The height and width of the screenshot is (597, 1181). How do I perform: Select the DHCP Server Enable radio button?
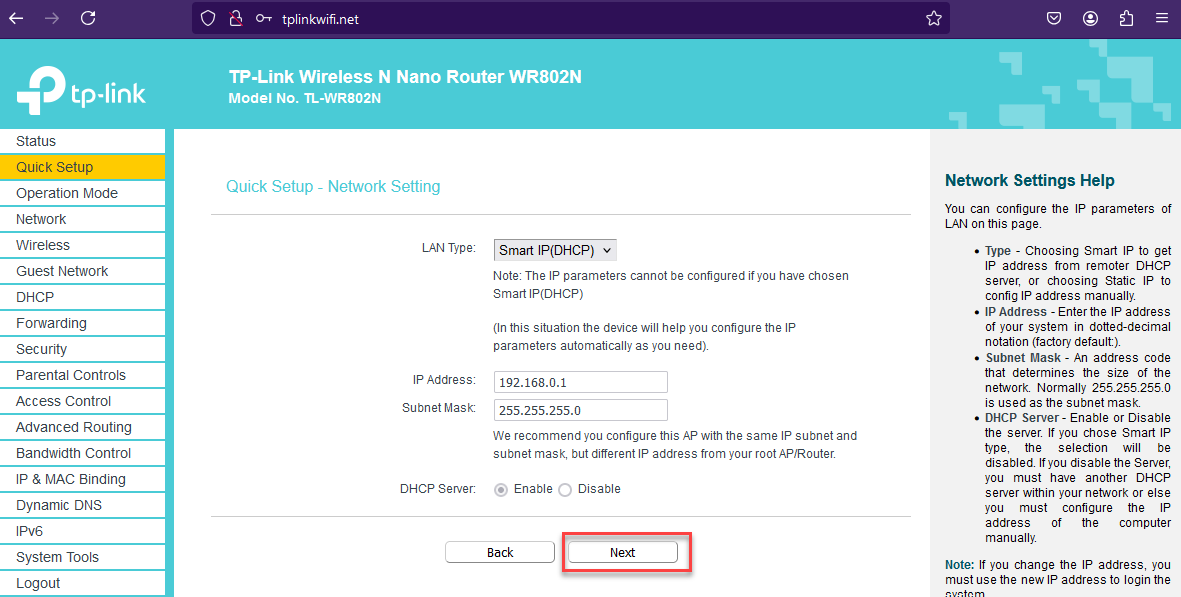point(501,489)
